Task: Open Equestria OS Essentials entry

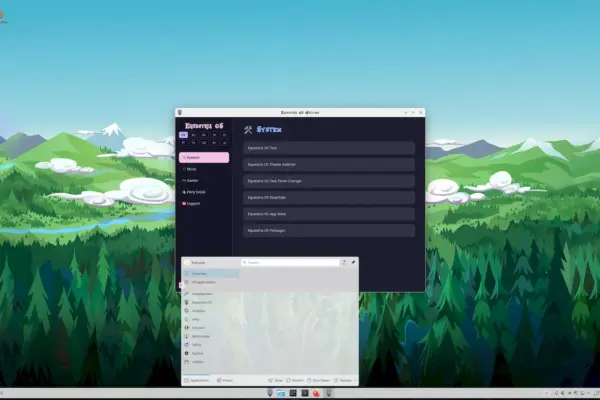Action: 329,198
